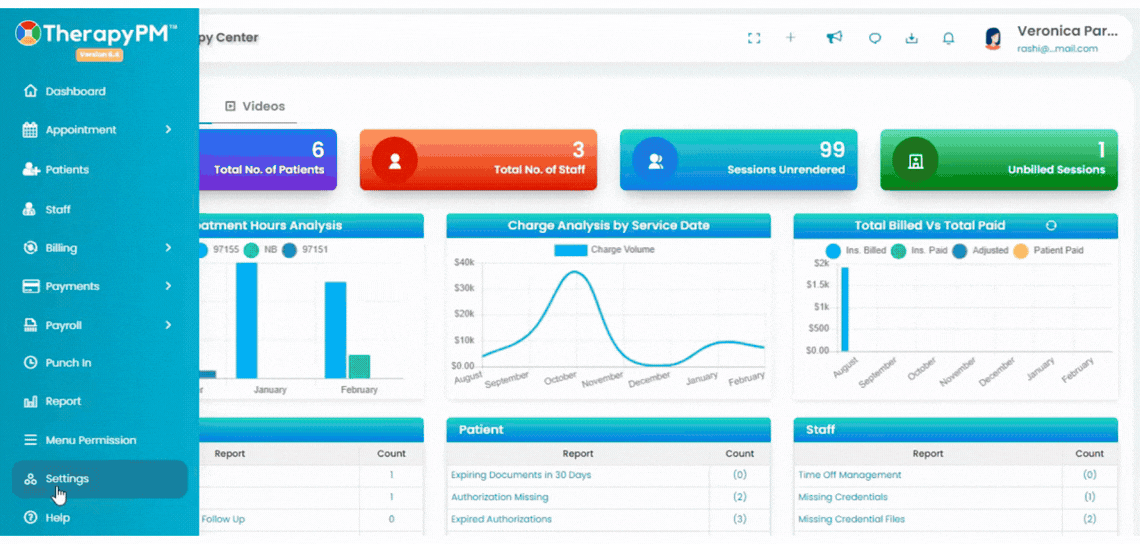Click the plus icon in the top bar
1140x544 pixels.
pyautogui.click(x=790, y=38)
